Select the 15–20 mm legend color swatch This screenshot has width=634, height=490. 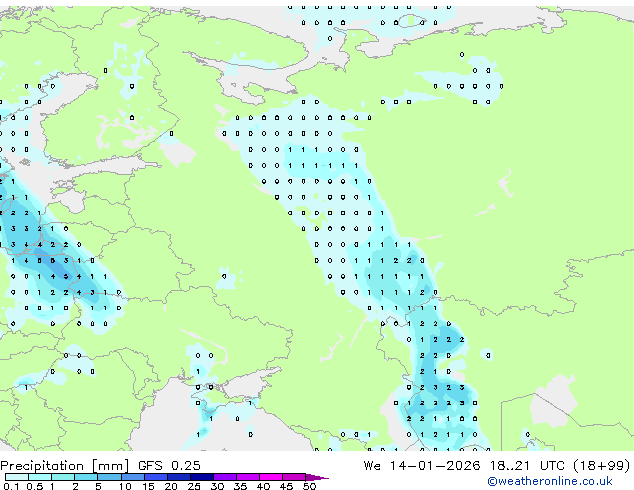pos(155,477)
